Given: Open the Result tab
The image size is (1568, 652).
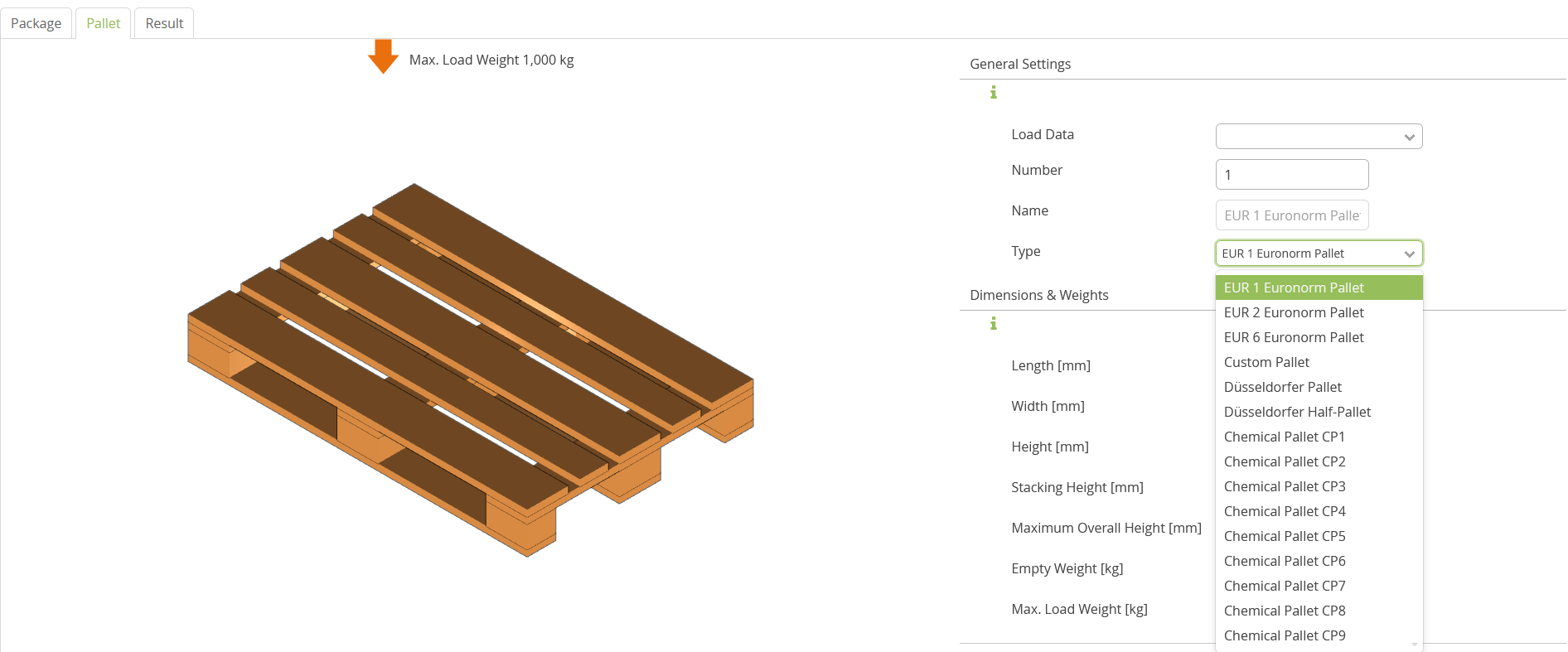Looking at the screenshot, I should (164, 23).
